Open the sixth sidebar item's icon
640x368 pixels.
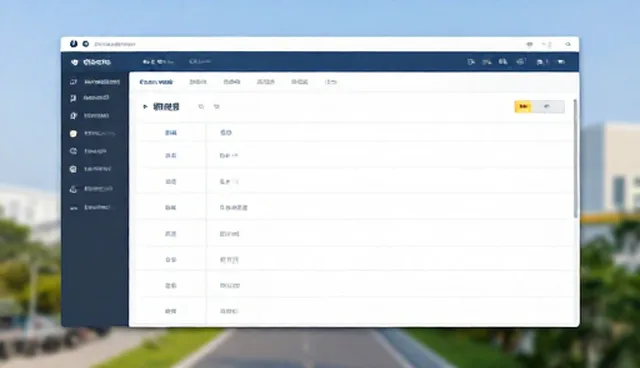pyautogui.click(x=73, y=169)
